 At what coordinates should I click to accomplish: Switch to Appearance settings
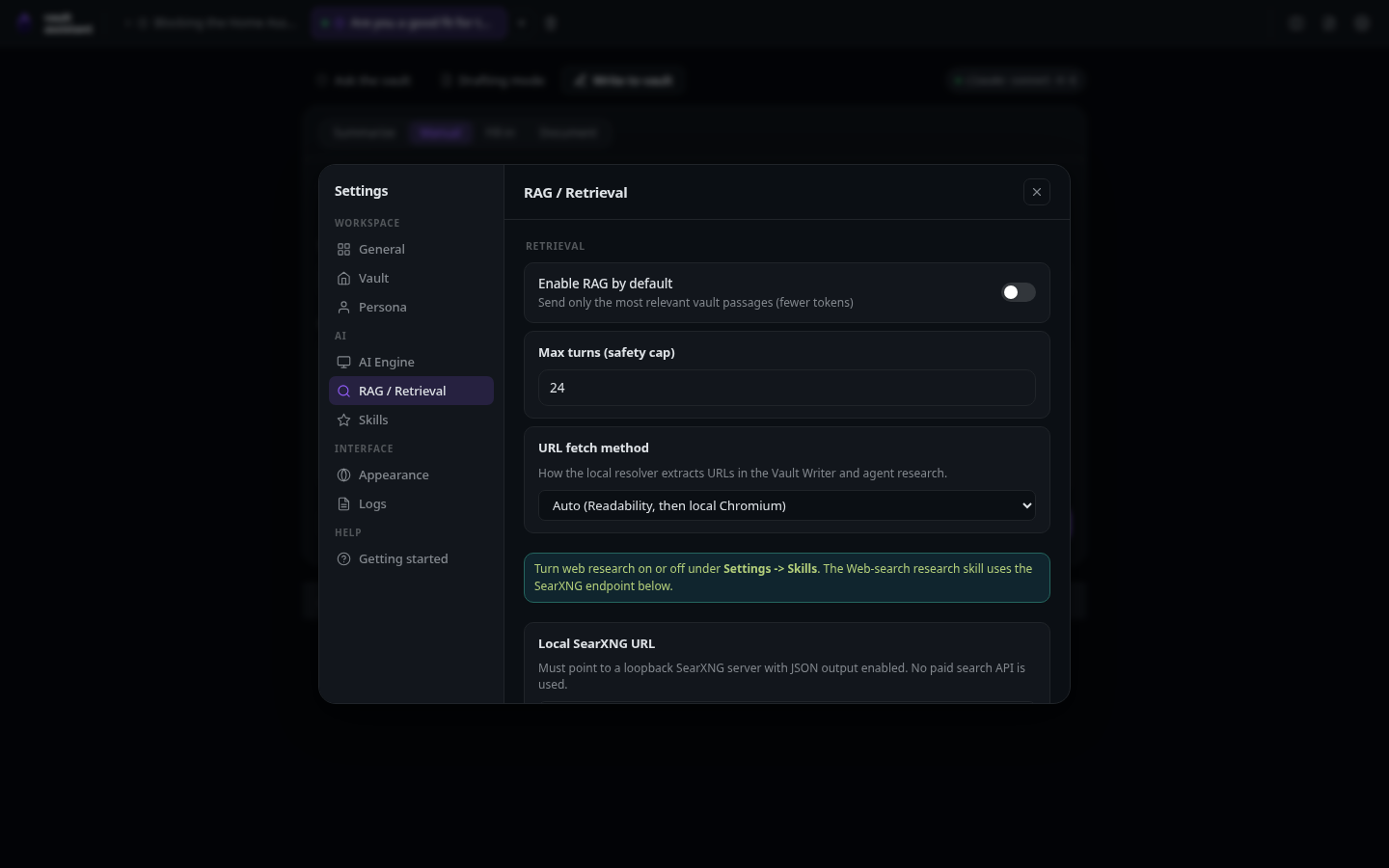tap(411, 475)
